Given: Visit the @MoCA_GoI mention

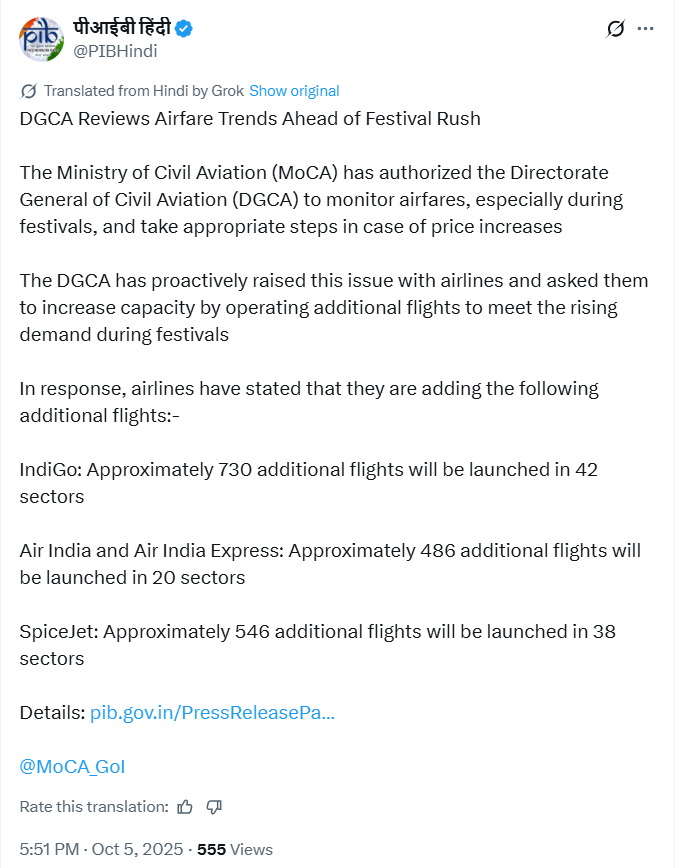Looking at the screenshot, I should coord(72,767).
